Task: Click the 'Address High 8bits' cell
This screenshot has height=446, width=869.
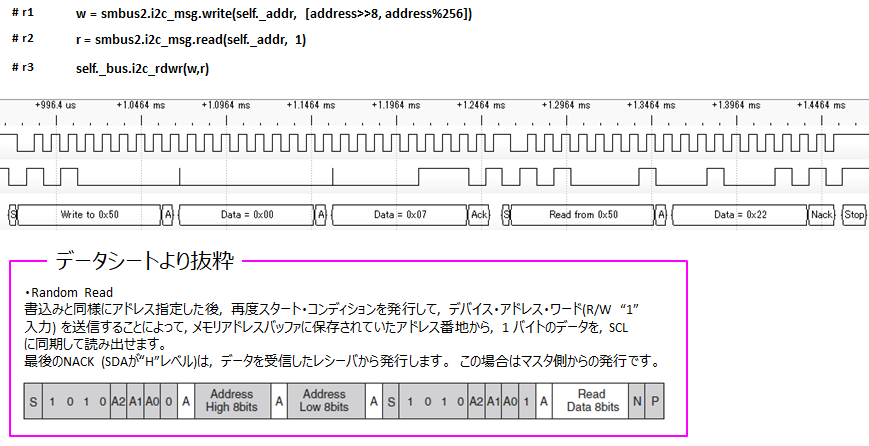Action: click(232, 401)
